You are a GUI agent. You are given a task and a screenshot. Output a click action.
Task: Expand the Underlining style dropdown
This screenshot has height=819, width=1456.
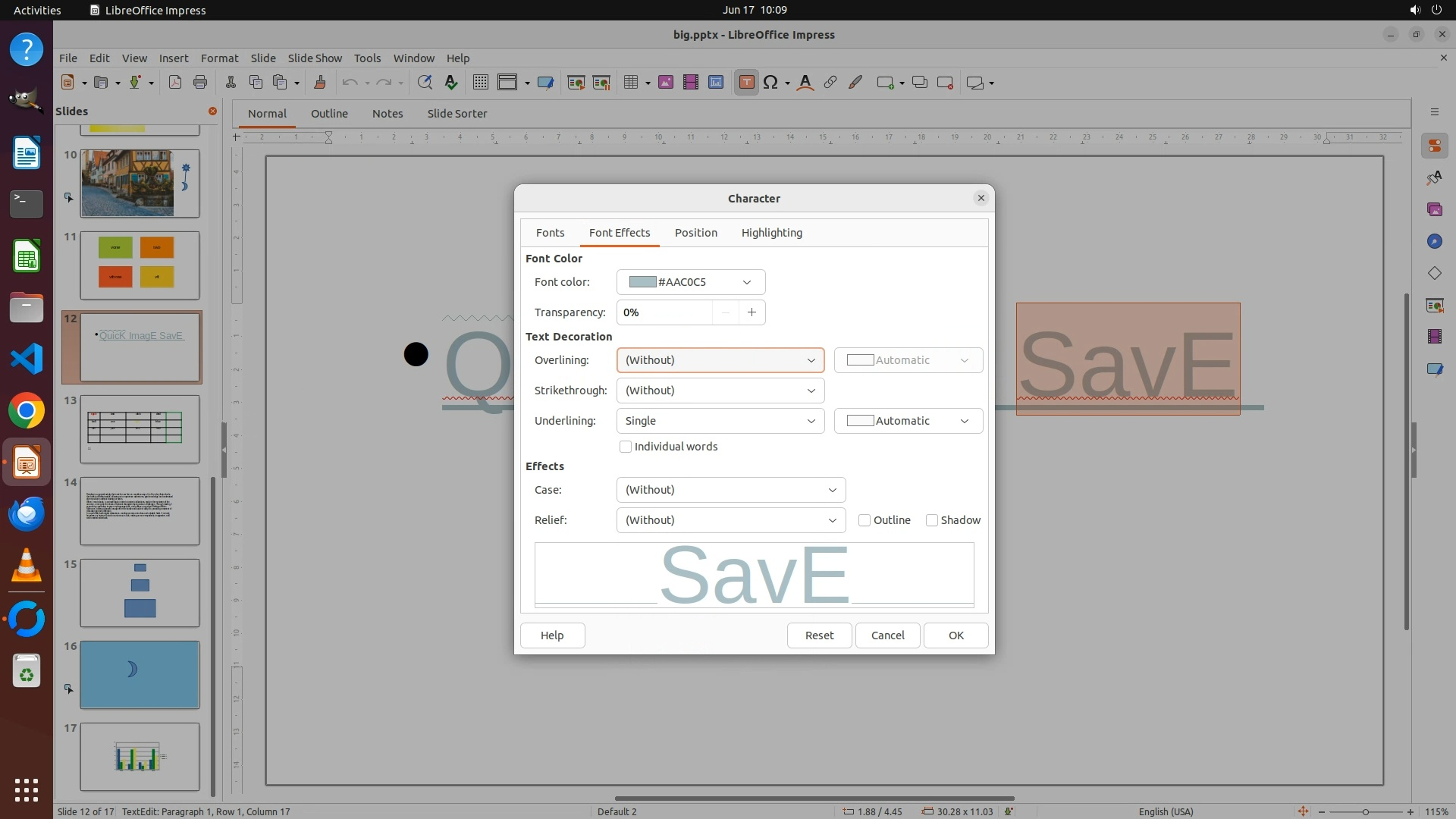pyautogui.click(x=720, y=421)
